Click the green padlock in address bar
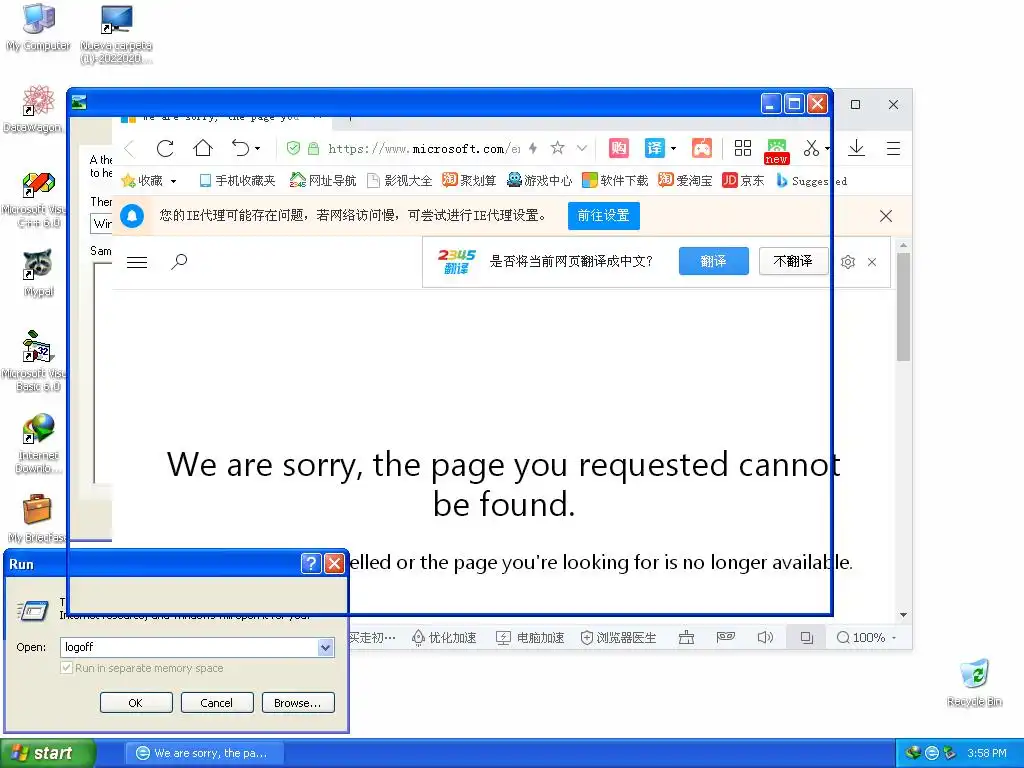 point(313,149)
